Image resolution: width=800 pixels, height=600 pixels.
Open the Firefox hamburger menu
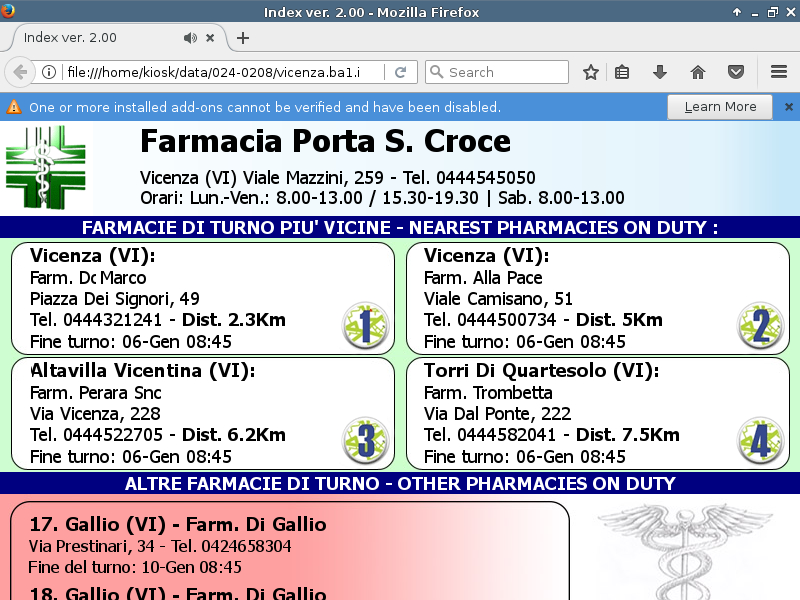point(779,72)
